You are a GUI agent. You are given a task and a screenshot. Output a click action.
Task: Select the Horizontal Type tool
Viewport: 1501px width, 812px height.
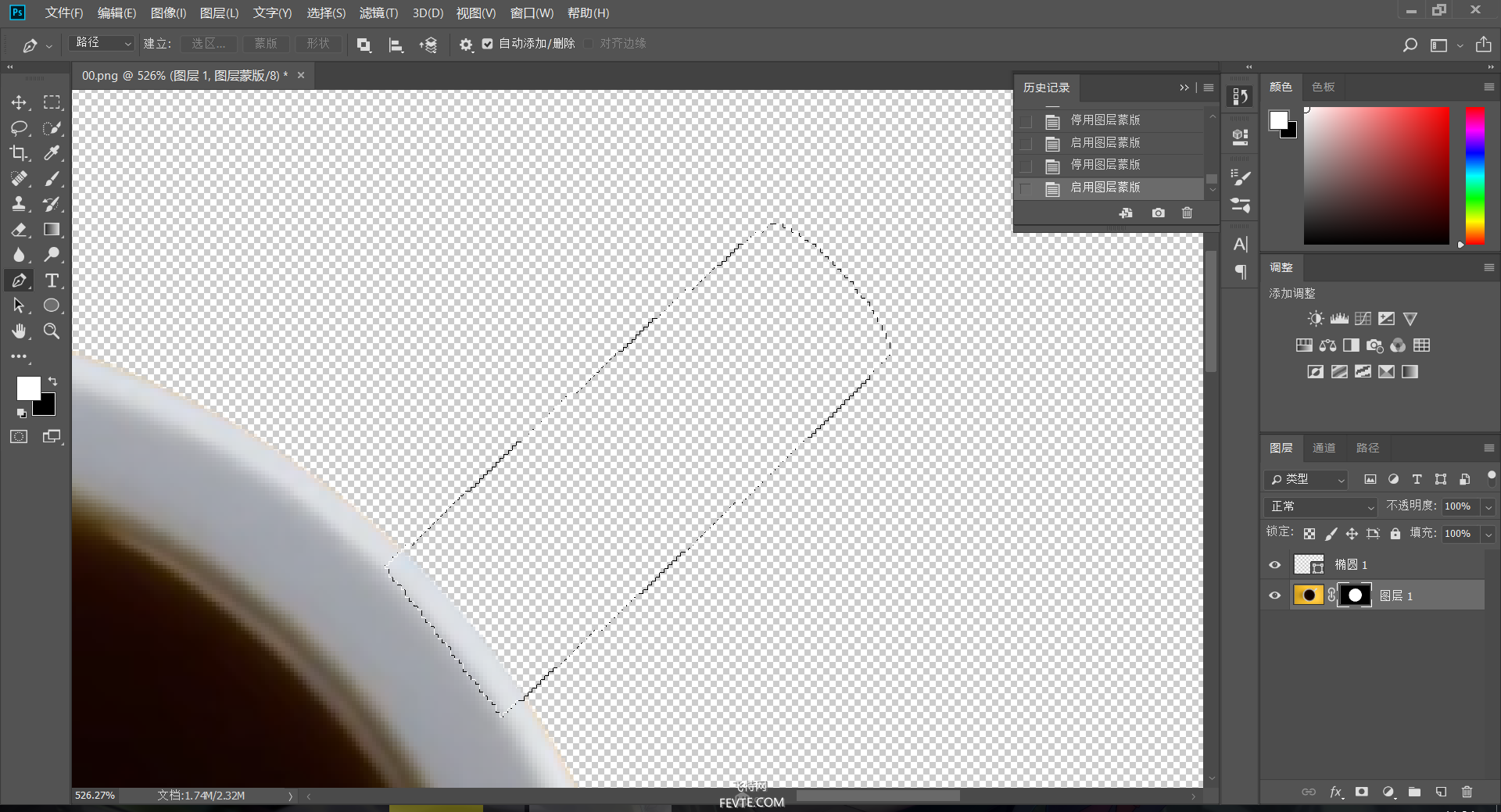(x=52, y=281)
